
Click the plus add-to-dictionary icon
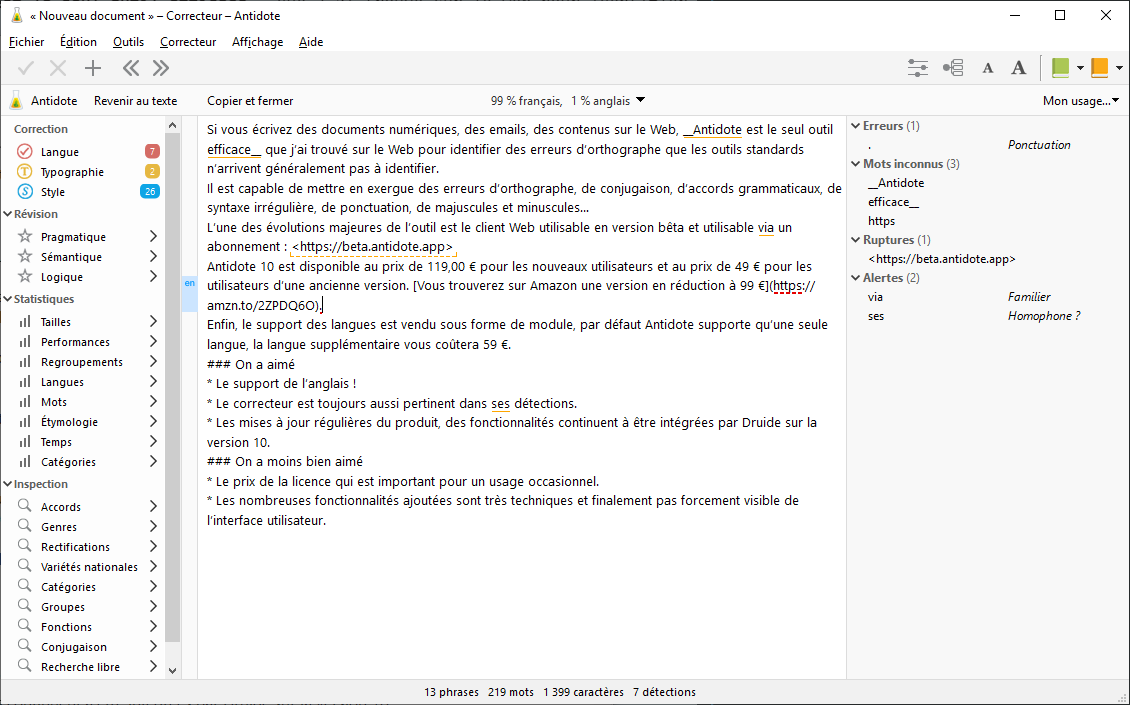tap(93, 68)
